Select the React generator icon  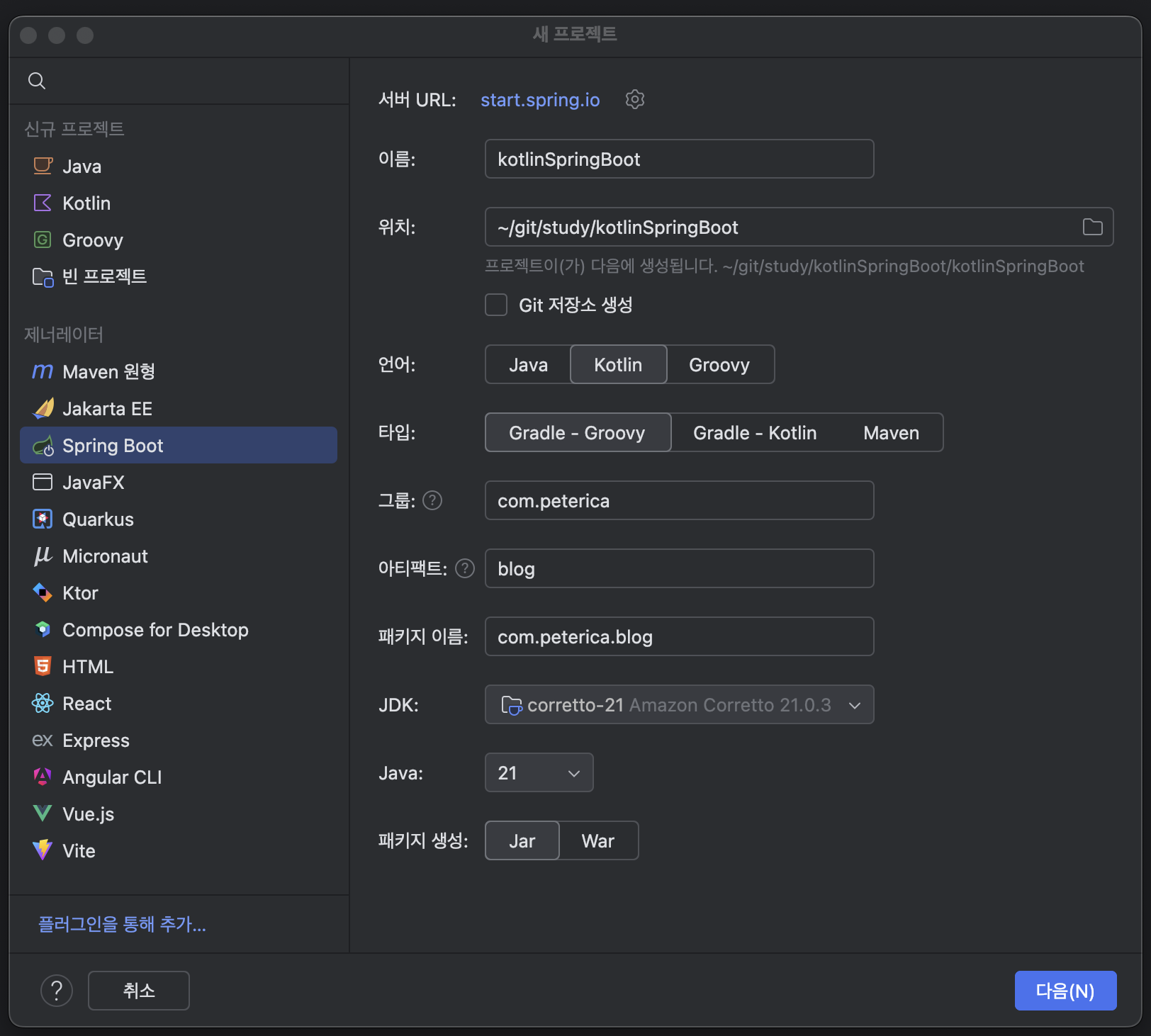point(43,703)
